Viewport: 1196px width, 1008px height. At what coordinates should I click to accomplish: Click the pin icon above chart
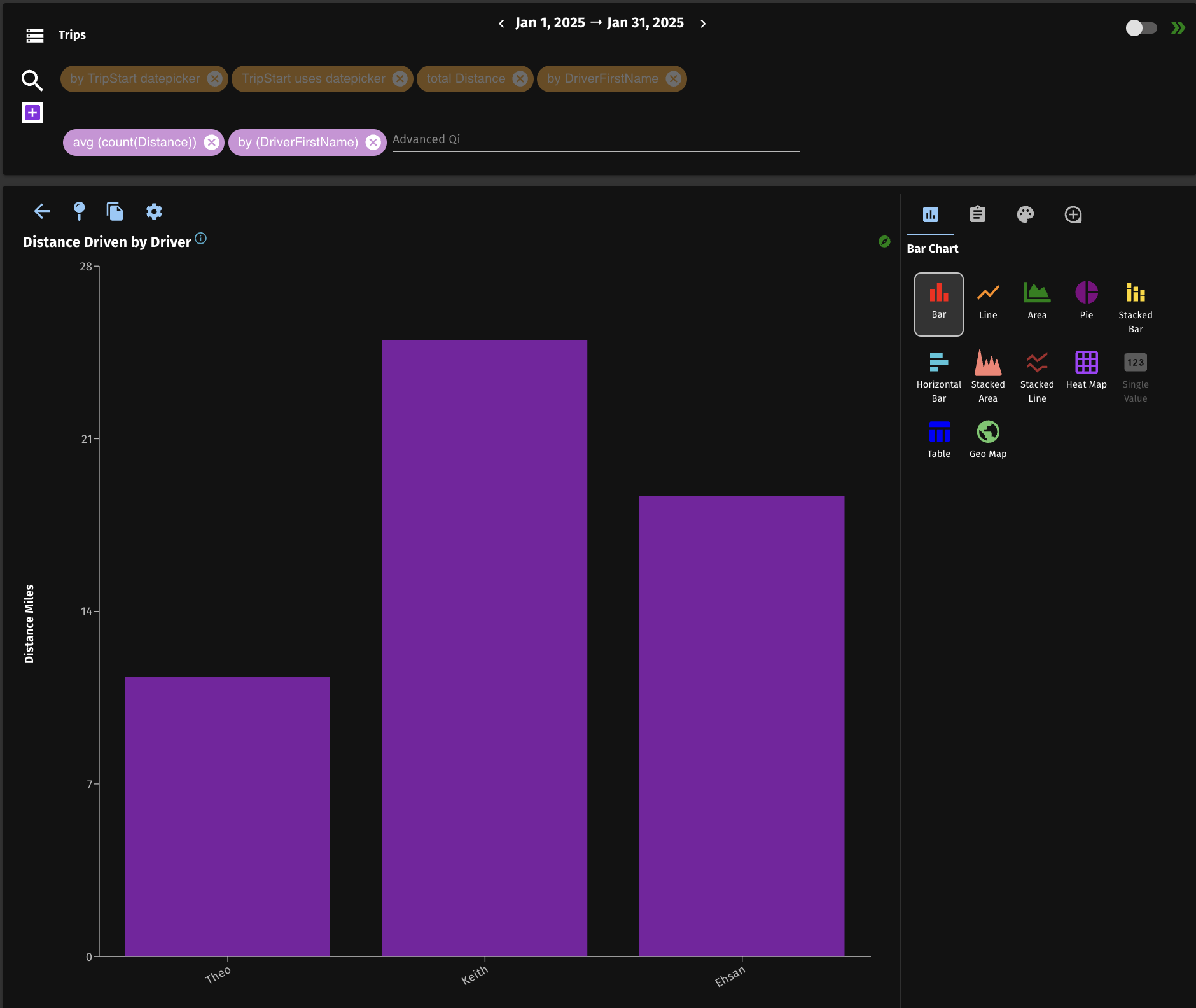(x=79, y=211)
